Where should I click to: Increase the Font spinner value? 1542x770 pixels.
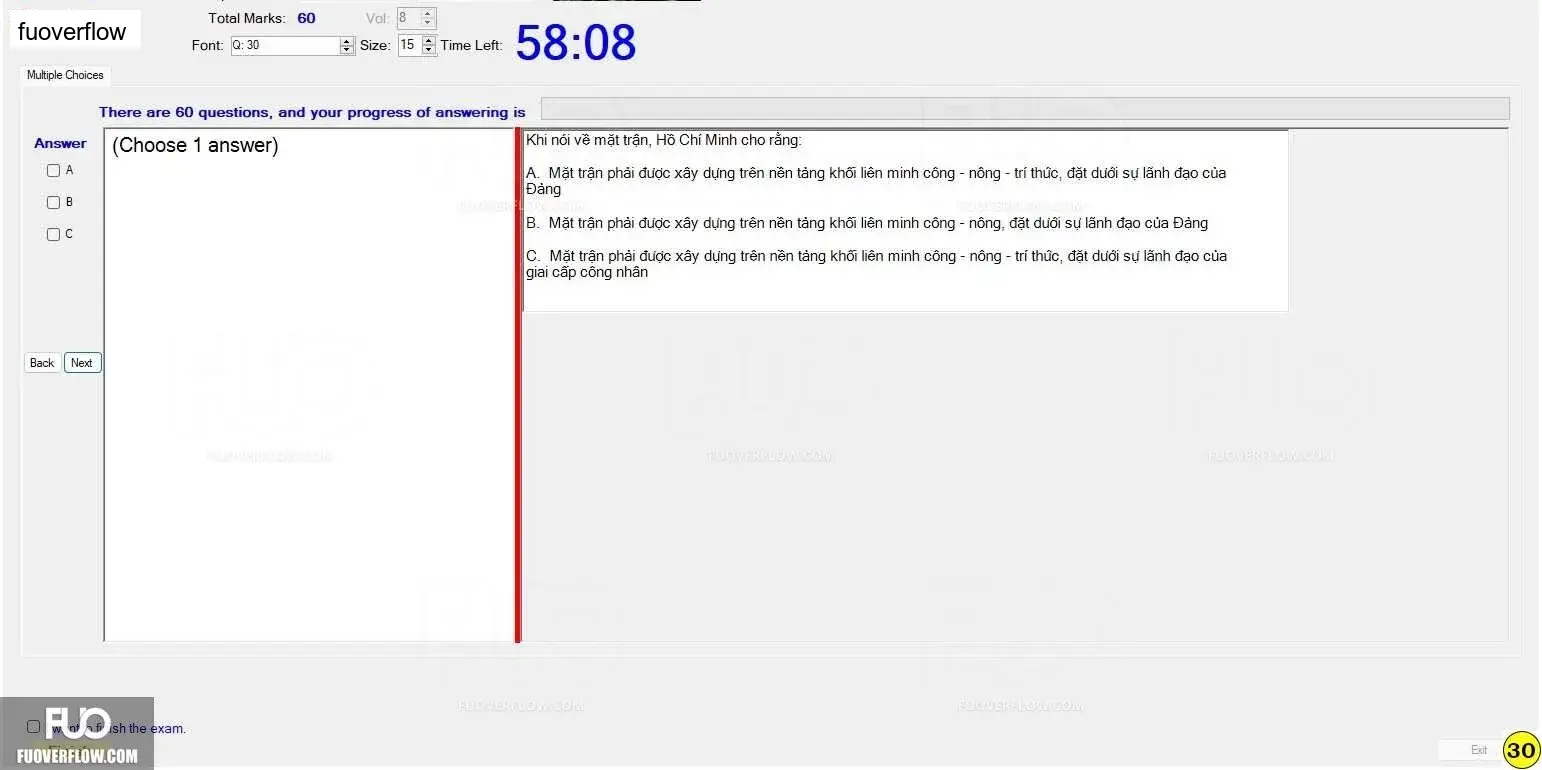coord(347,41)
